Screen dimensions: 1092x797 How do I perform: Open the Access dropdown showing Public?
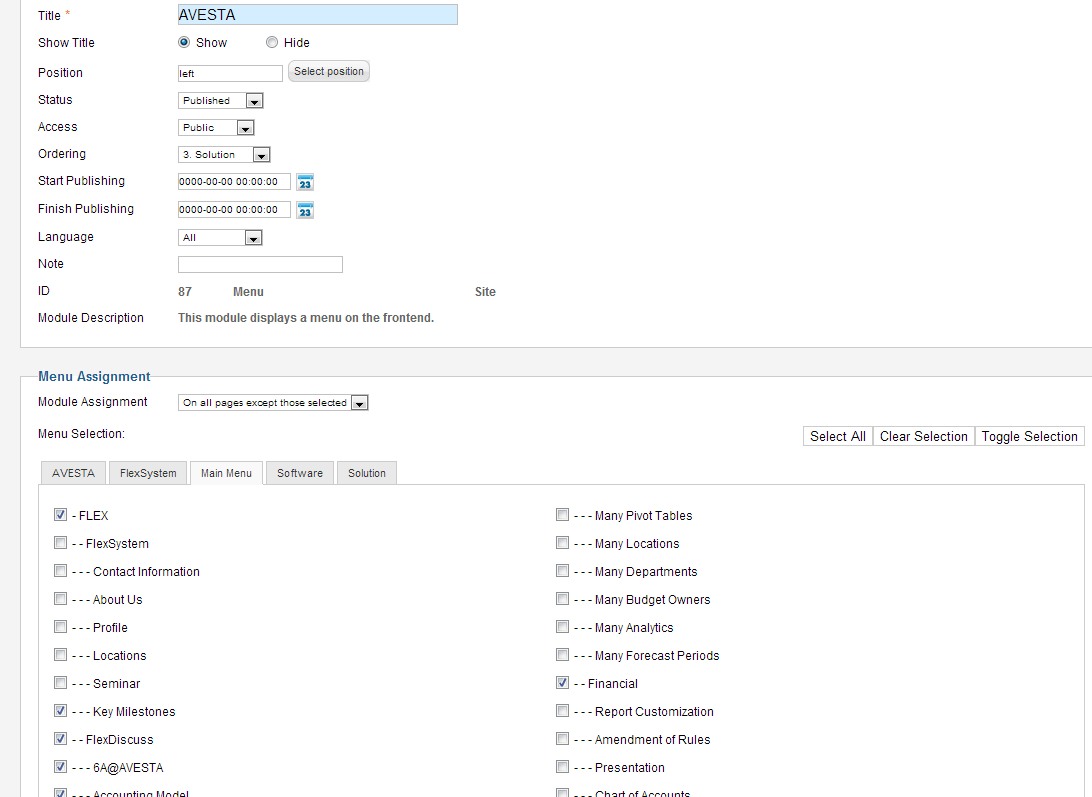(217, 127)
